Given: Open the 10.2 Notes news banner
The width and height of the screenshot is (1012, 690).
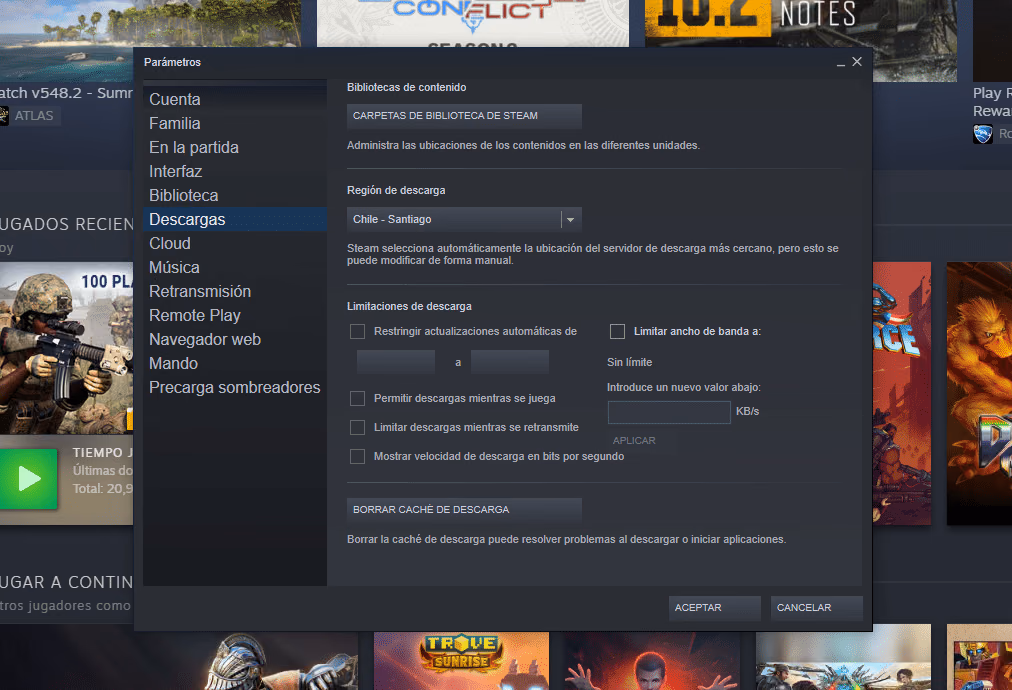Looking at the screenshot, I should pyautogui.click(x=800, y=40).
